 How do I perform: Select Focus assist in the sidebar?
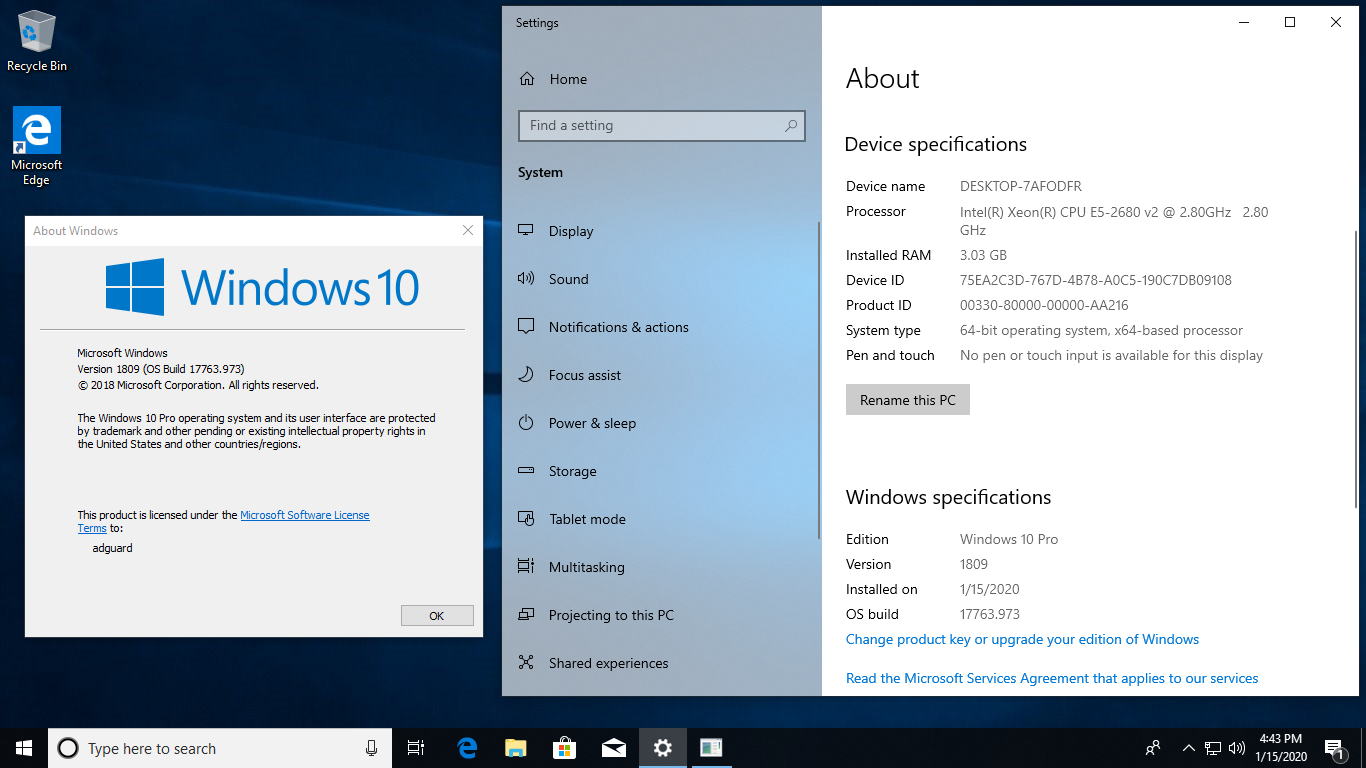pyautogui.click(x=585, y=375)
